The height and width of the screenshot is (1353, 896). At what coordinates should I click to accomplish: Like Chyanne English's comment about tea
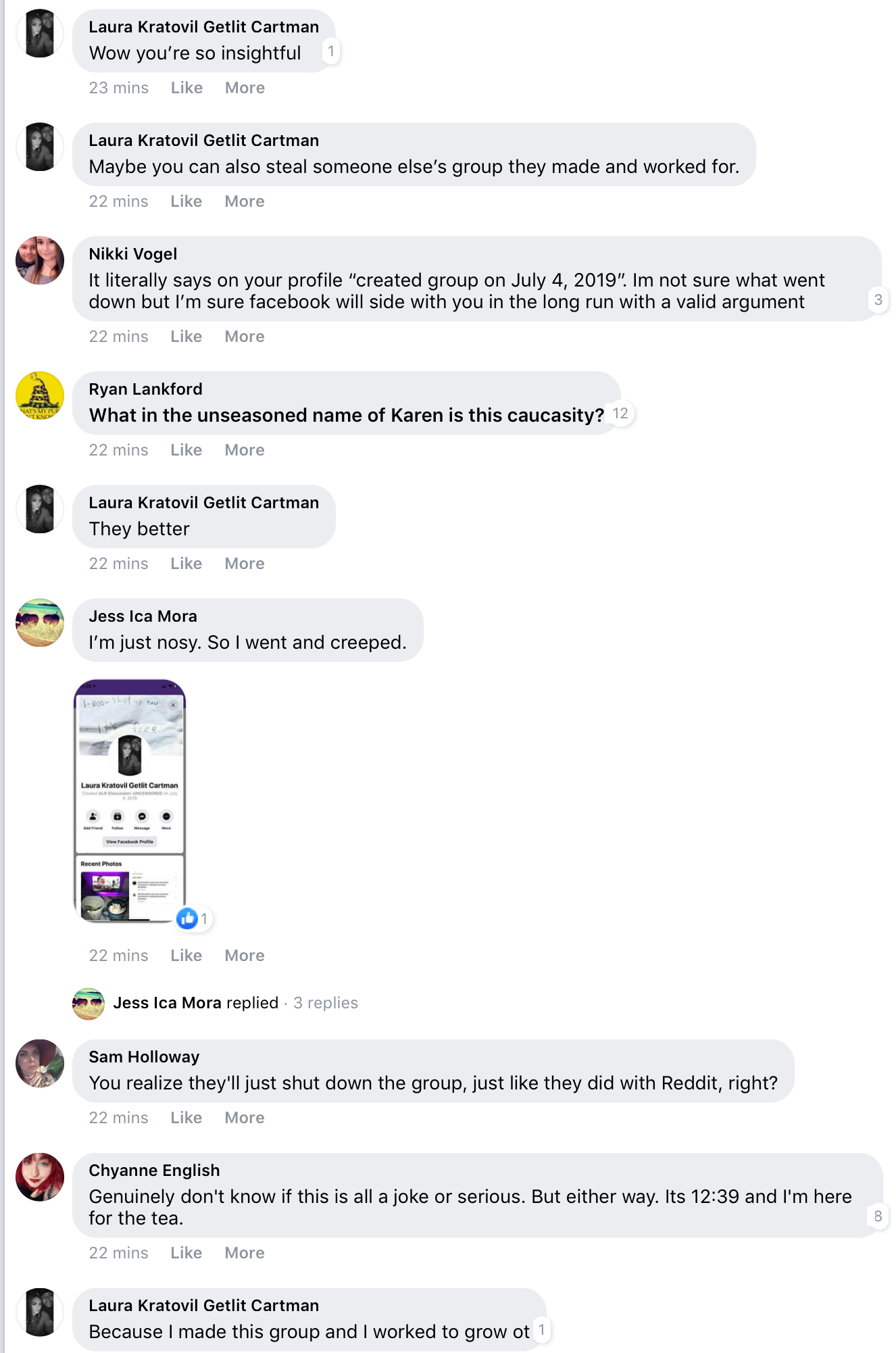[186, 1253]
